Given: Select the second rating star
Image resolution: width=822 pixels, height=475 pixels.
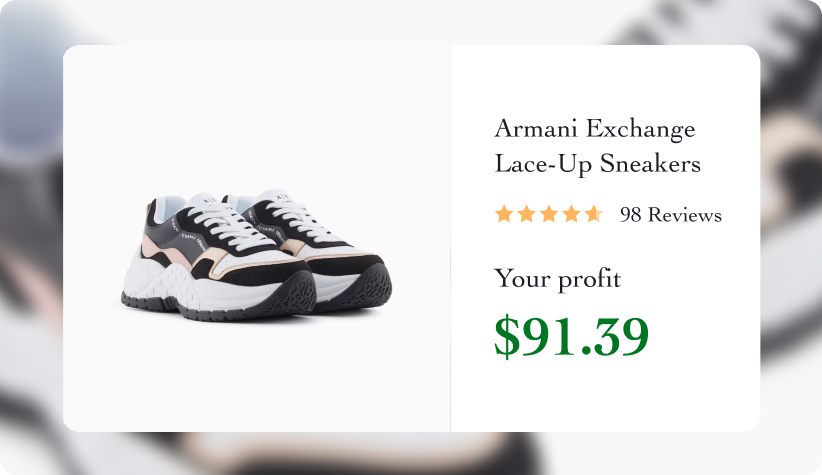Looking at the screenshot, I should [x=526, y=214].
